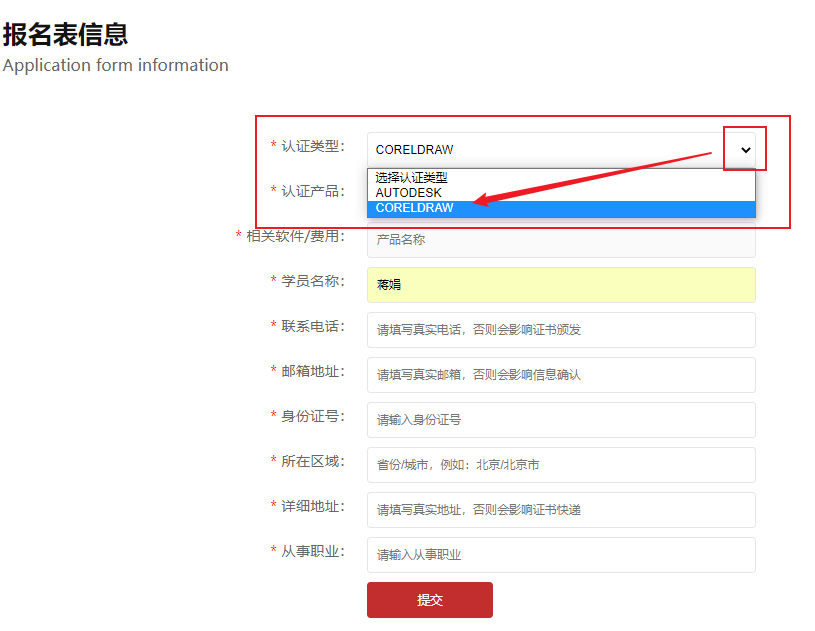Click the 身份证号 field label
The width and height of the screenshot is (815, 631).
tap(313, 416)
